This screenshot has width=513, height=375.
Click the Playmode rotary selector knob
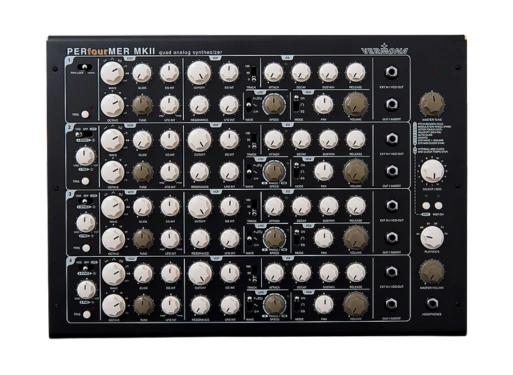pyautogui.click(x=432, y=237)
